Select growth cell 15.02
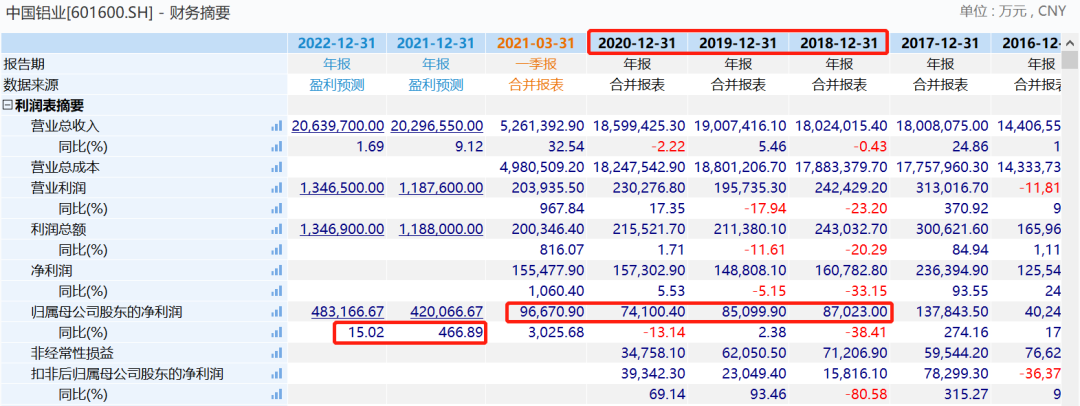Screen dimensions: 1080x406 [366, 333]
